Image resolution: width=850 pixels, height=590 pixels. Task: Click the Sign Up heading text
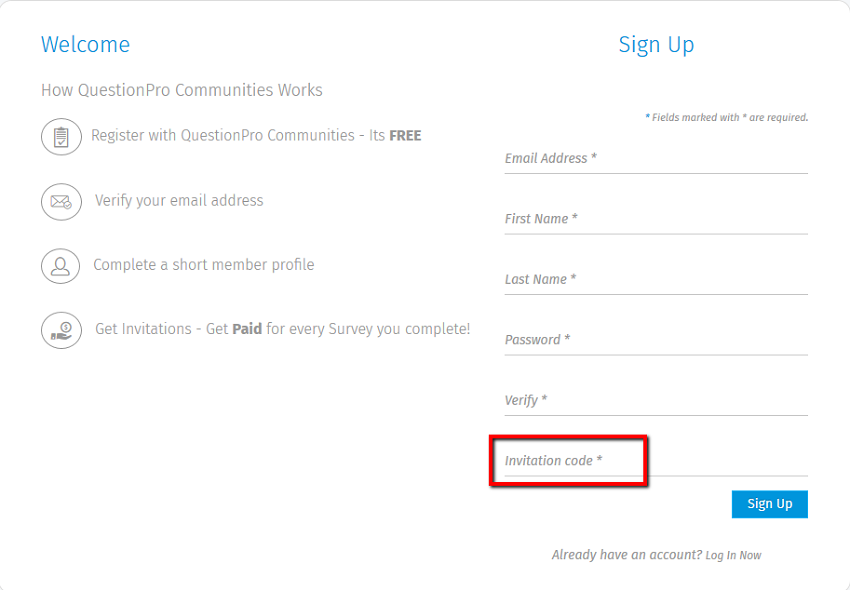click(656, 45)
